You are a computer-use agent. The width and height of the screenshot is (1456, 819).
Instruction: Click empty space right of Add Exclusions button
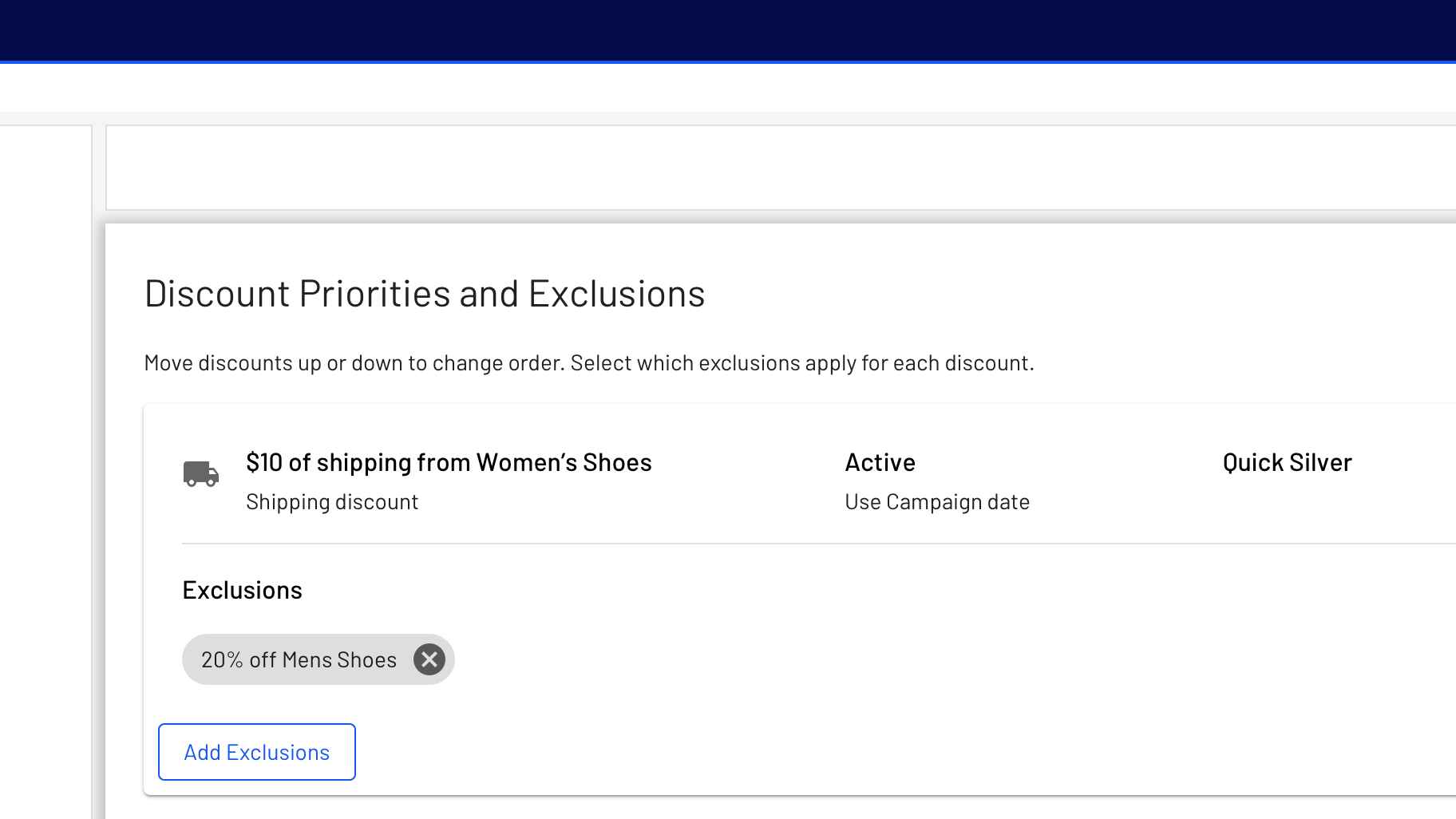tap(902, 752)
